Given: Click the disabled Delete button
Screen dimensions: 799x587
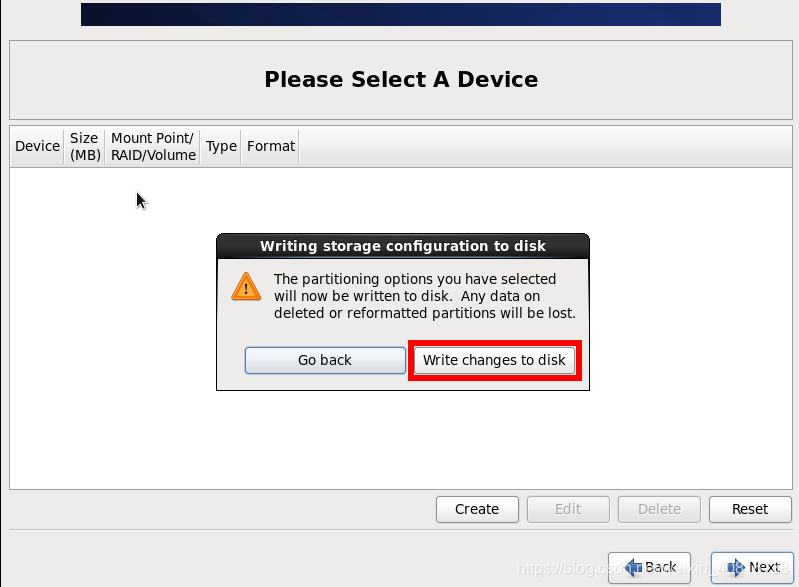Looking at the screenshot, I should [659, 509].
